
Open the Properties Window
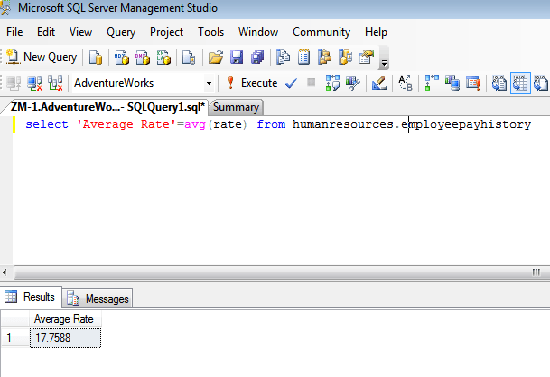(x=367, y=57)
